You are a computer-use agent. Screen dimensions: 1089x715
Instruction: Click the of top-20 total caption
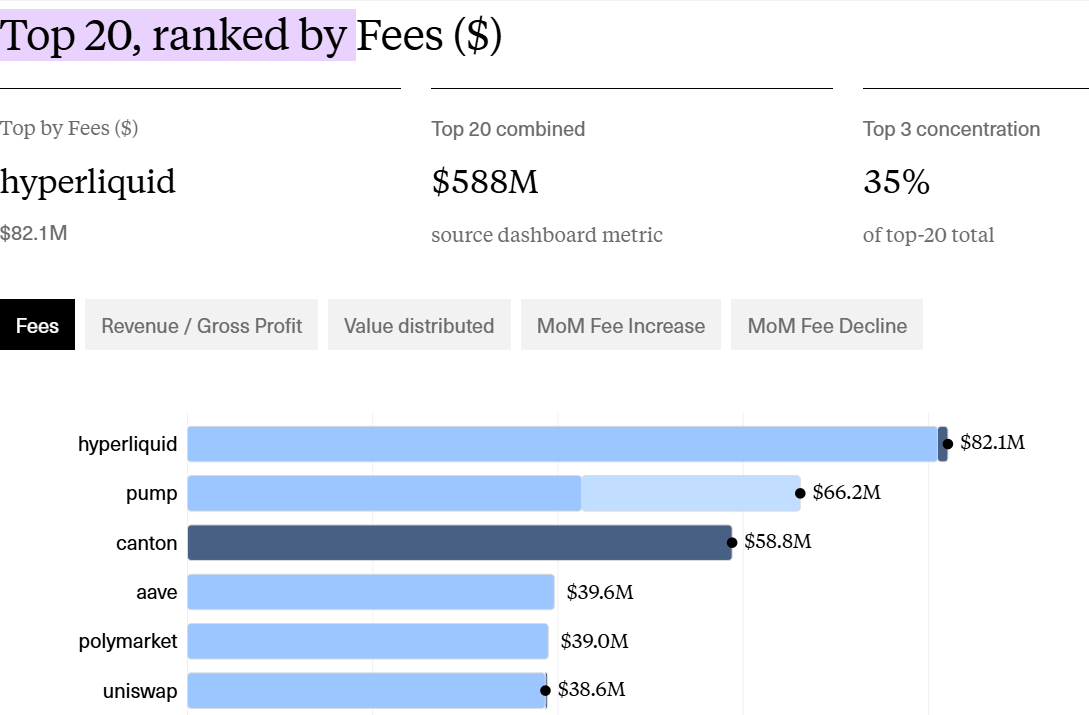tap(929, 235)
